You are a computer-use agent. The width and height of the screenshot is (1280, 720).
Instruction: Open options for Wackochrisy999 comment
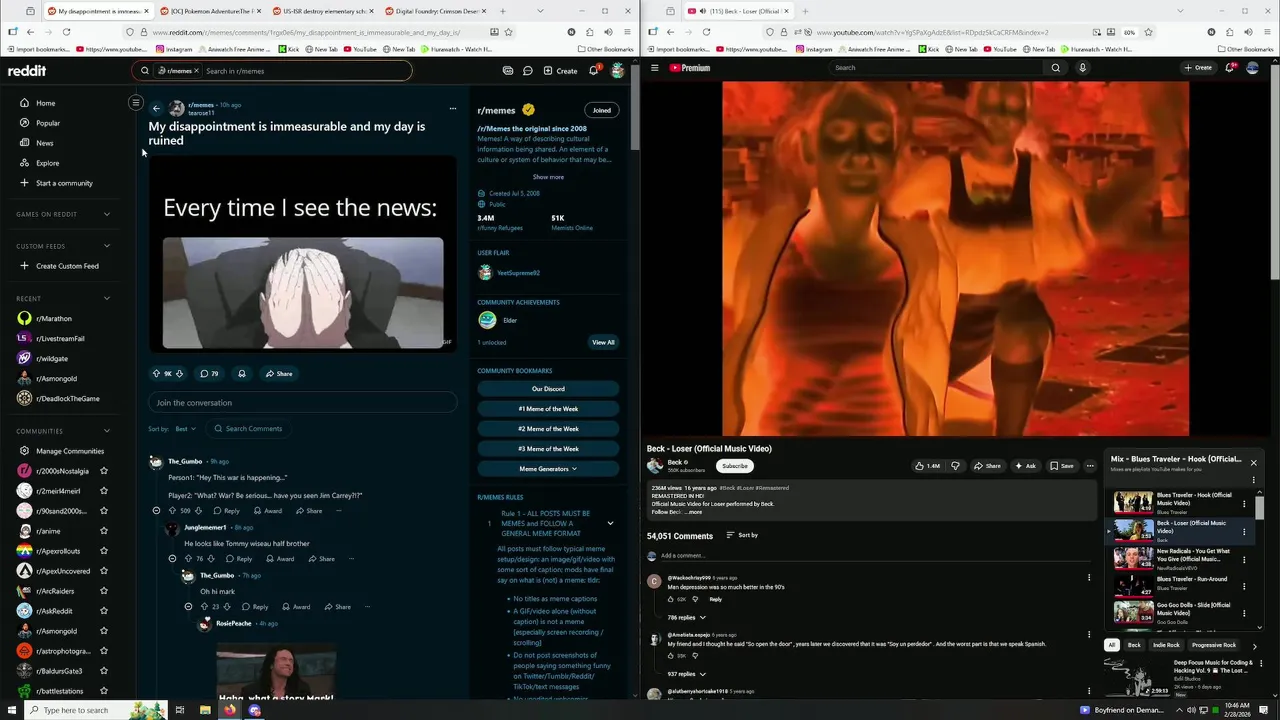click(x=1089, y=578)
